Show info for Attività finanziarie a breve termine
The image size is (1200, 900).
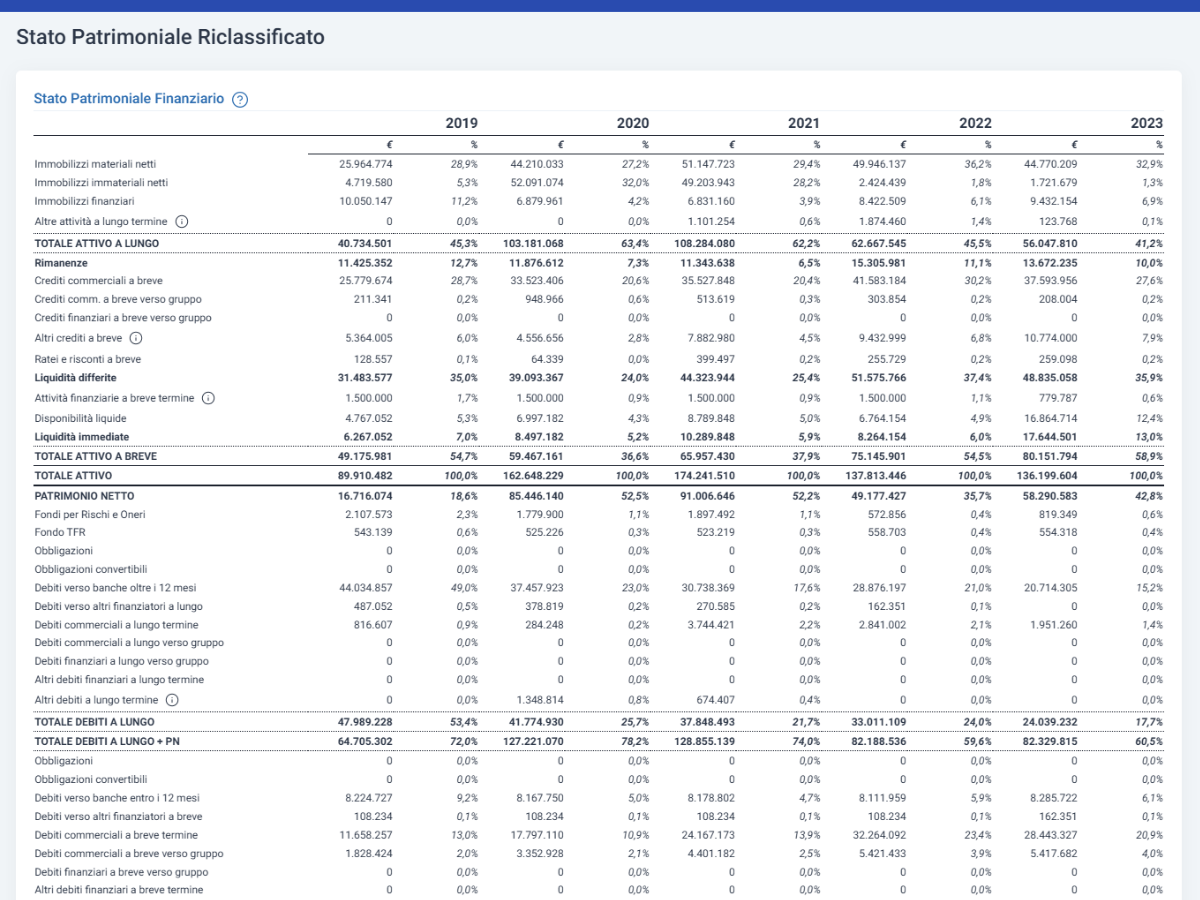point(208,398)
